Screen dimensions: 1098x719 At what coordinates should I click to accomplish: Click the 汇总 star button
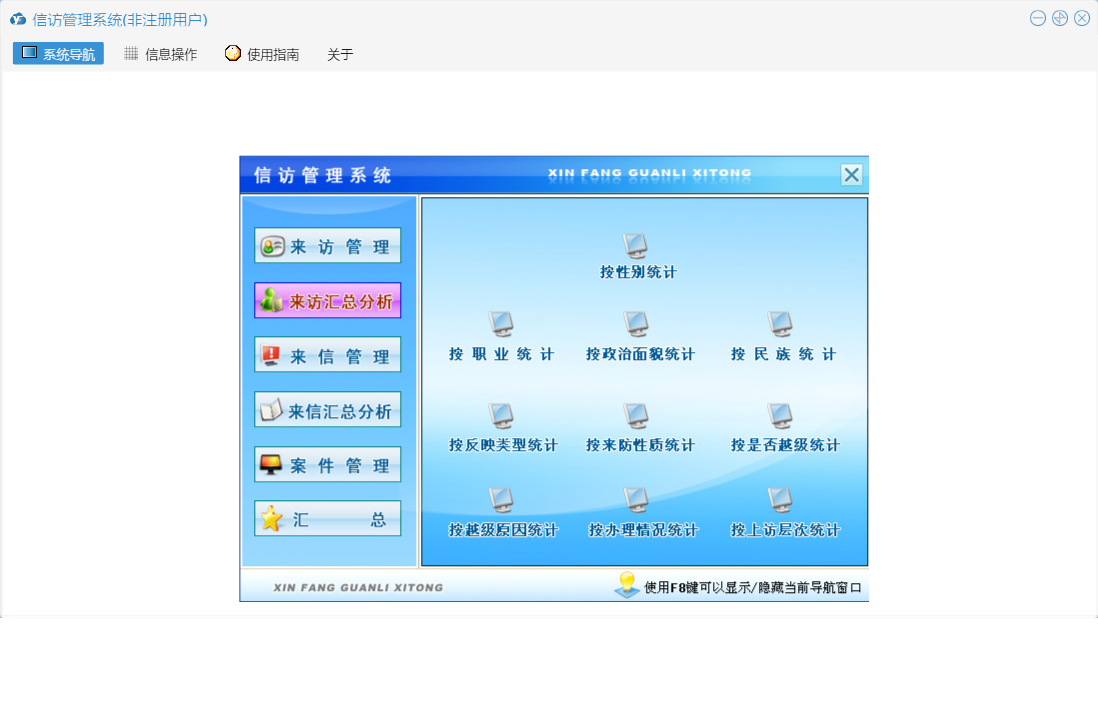[x=328, y=519]
